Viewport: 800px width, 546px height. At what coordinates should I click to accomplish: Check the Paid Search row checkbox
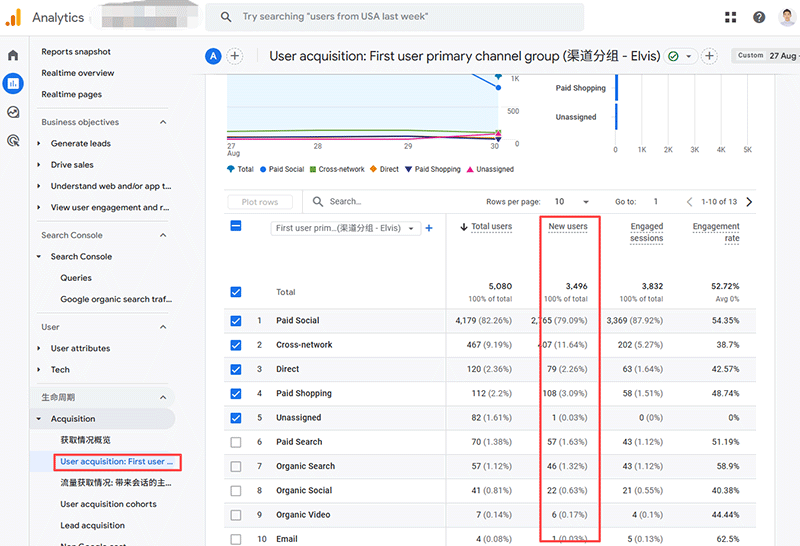(236, 442)
